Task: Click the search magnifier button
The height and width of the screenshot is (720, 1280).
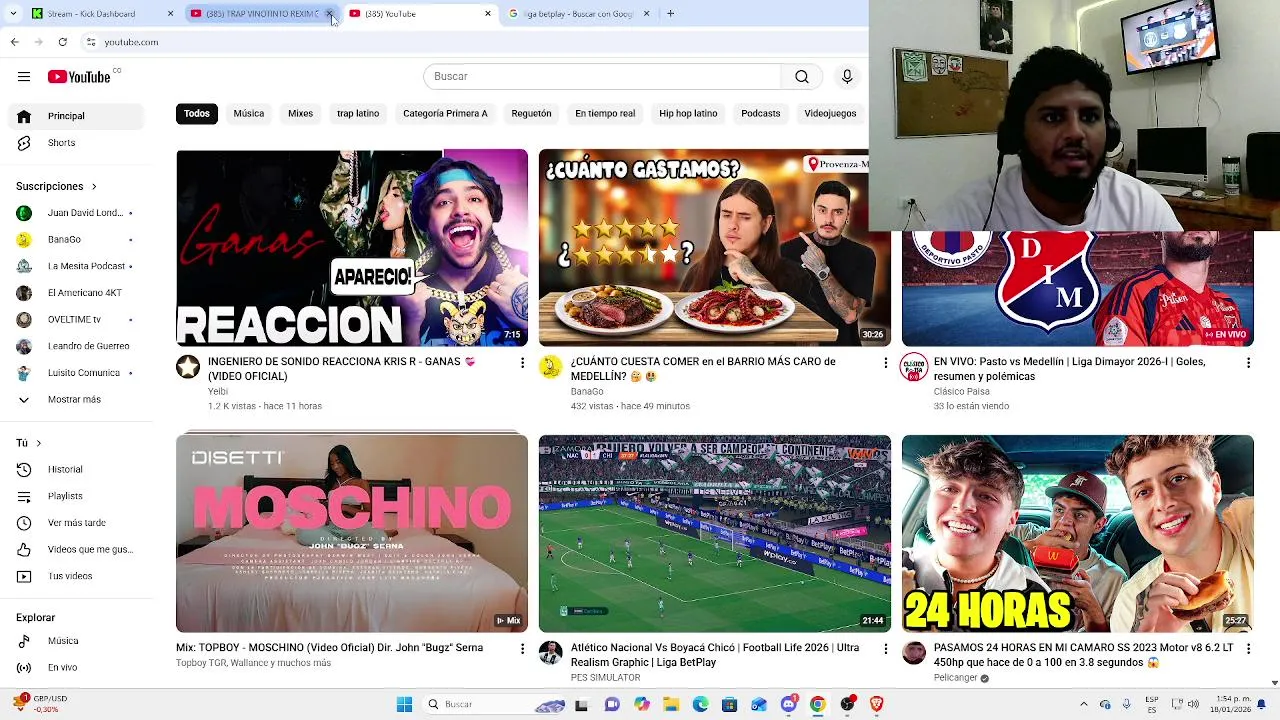Action: [802, 77]
